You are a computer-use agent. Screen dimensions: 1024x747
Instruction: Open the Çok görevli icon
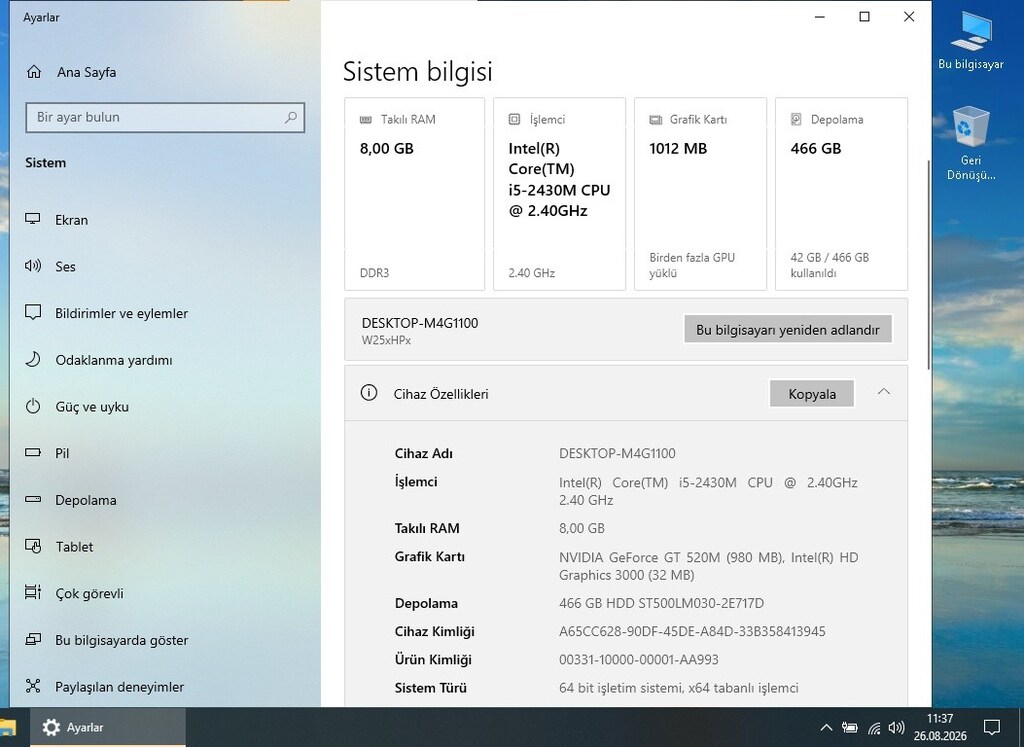tap(33, 592)
